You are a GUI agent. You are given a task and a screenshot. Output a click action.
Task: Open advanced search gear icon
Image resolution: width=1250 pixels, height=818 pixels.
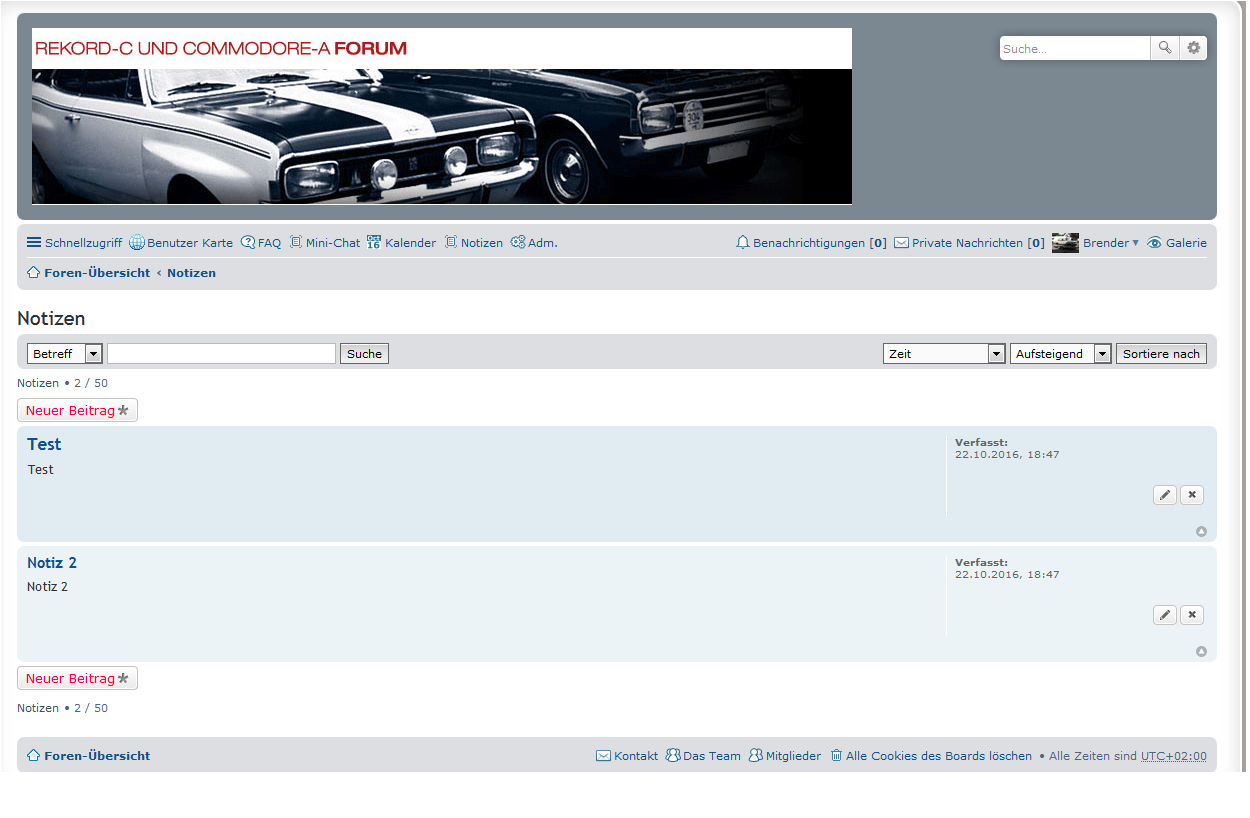1193,48
